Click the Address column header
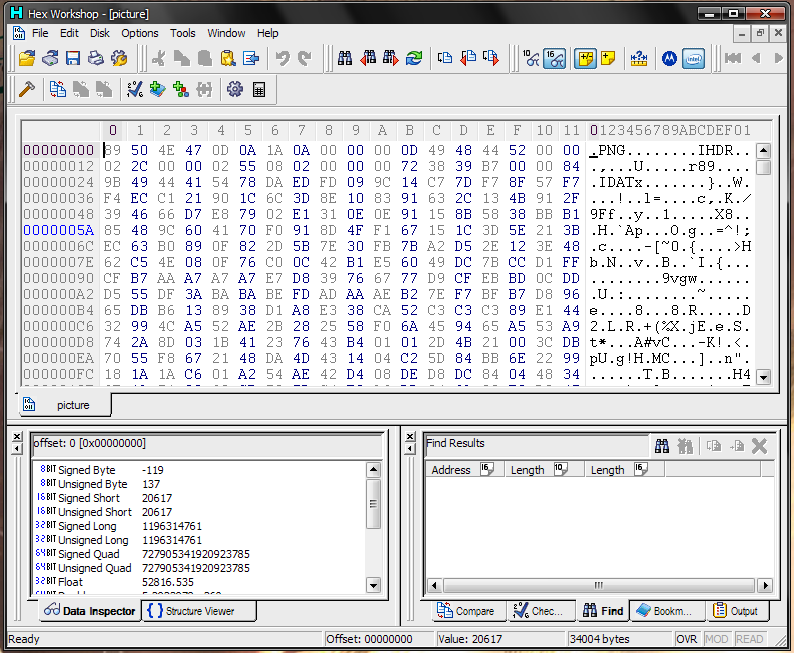This screenshot has height=653, width=794. tap(465, 469)
